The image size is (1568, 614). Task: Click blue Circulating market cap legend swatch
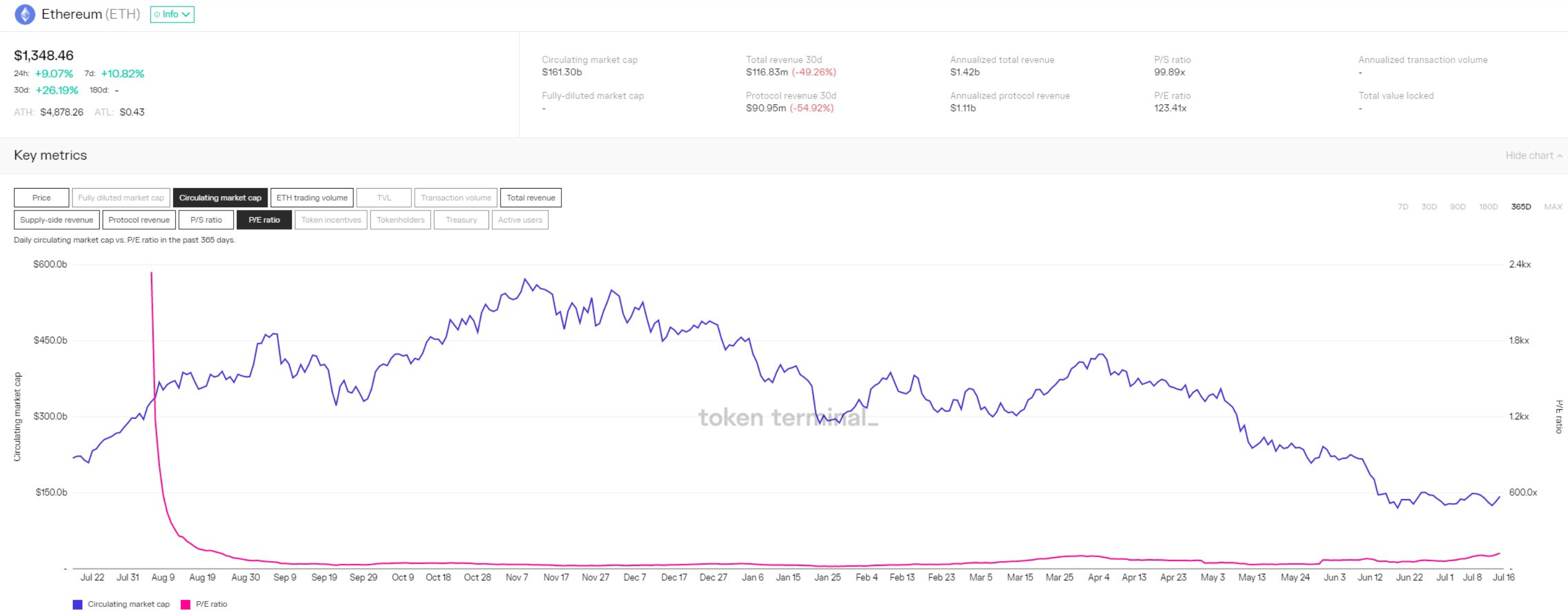[x=77, y=604]
